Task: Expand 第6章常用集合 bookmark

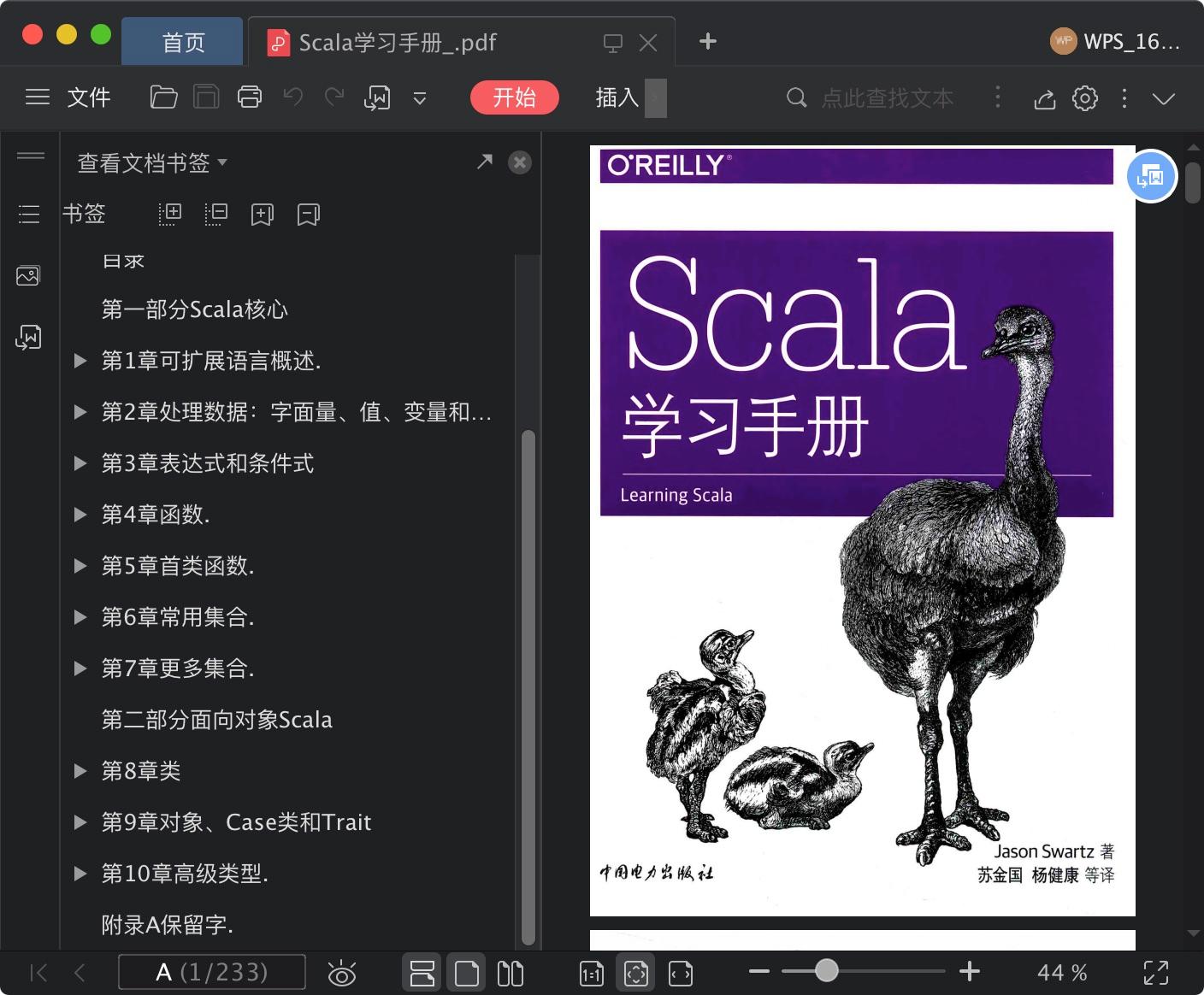Action: tap(80, 617)
